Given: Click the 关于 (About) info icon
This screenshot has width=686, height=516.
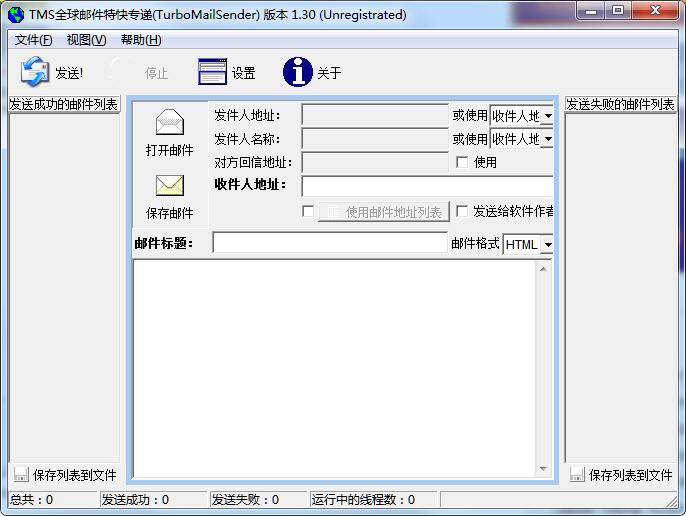Looking at the screenshot, I should tap(298, 72).
